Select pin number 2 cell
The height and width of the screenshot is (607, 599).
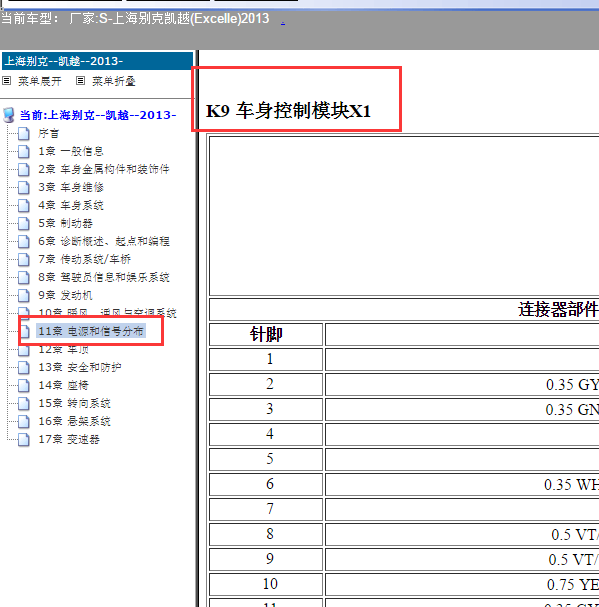pos(266,384)
